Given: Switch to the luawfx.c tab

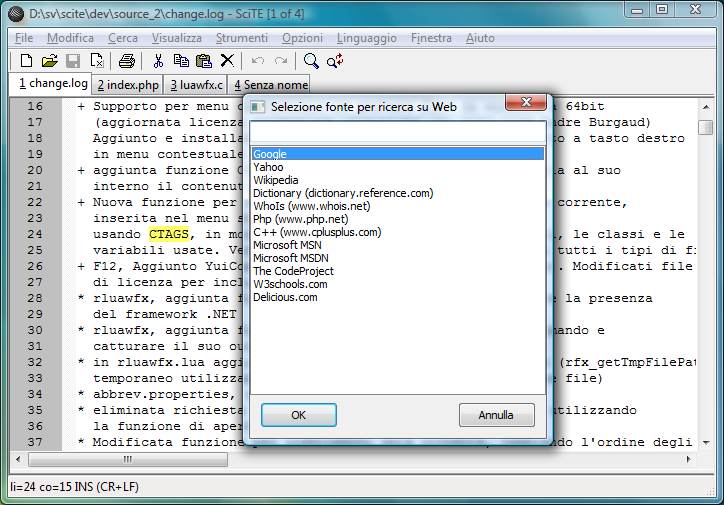Looking at the screenshot, I should pyautogui.click(x=197, y=85).
